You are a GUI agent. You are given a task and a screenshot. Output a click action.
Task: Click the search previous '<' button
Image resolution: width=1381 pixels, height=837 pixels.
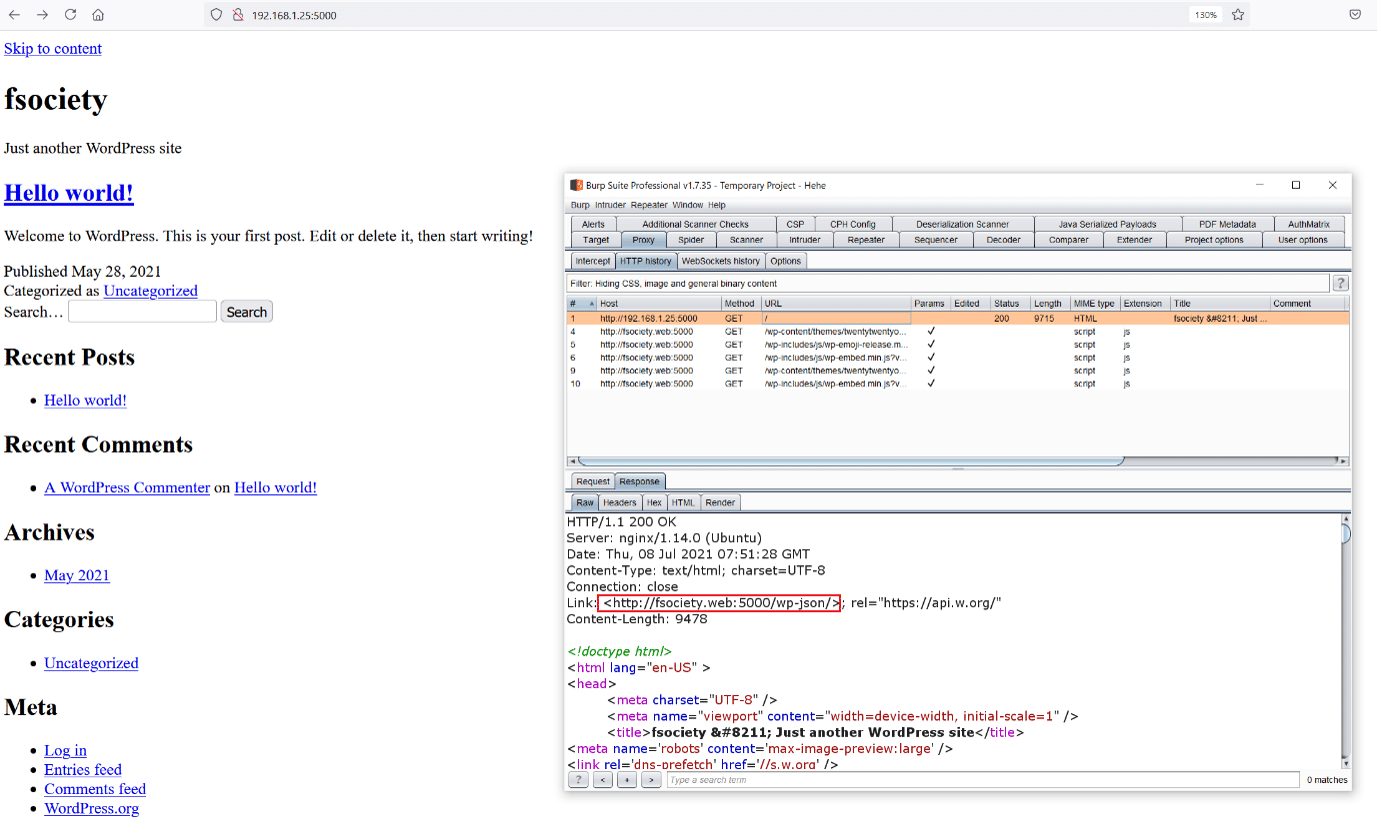coord(602,780)
